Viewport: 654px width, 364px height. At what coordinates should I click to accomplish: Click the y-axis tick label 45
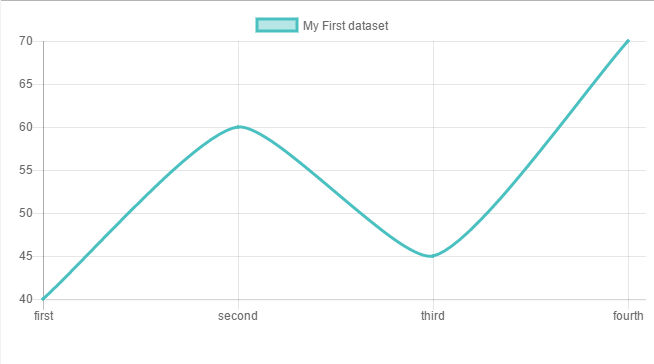25,256
